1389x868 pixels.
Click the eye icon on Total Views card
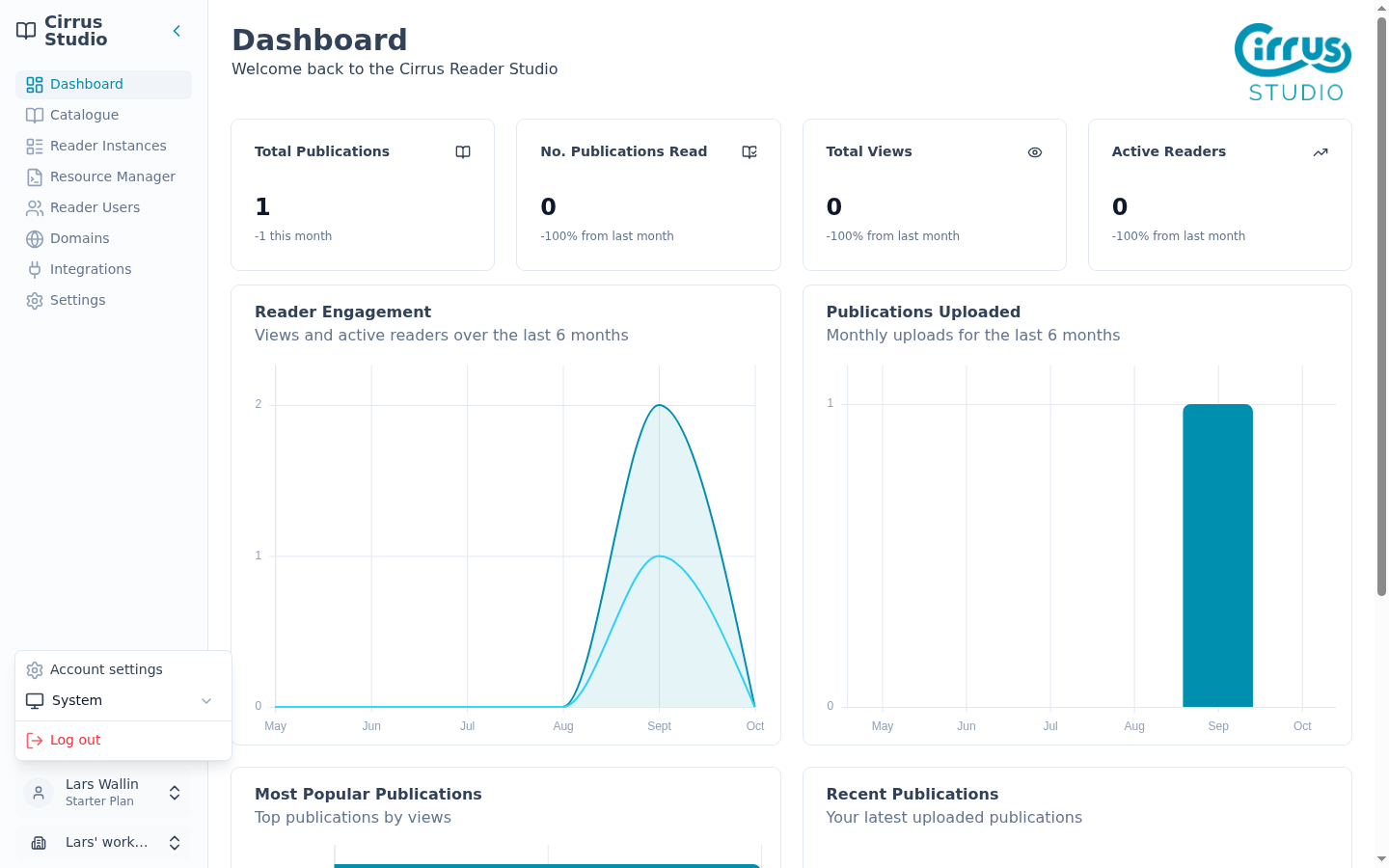coord(1035,152)
